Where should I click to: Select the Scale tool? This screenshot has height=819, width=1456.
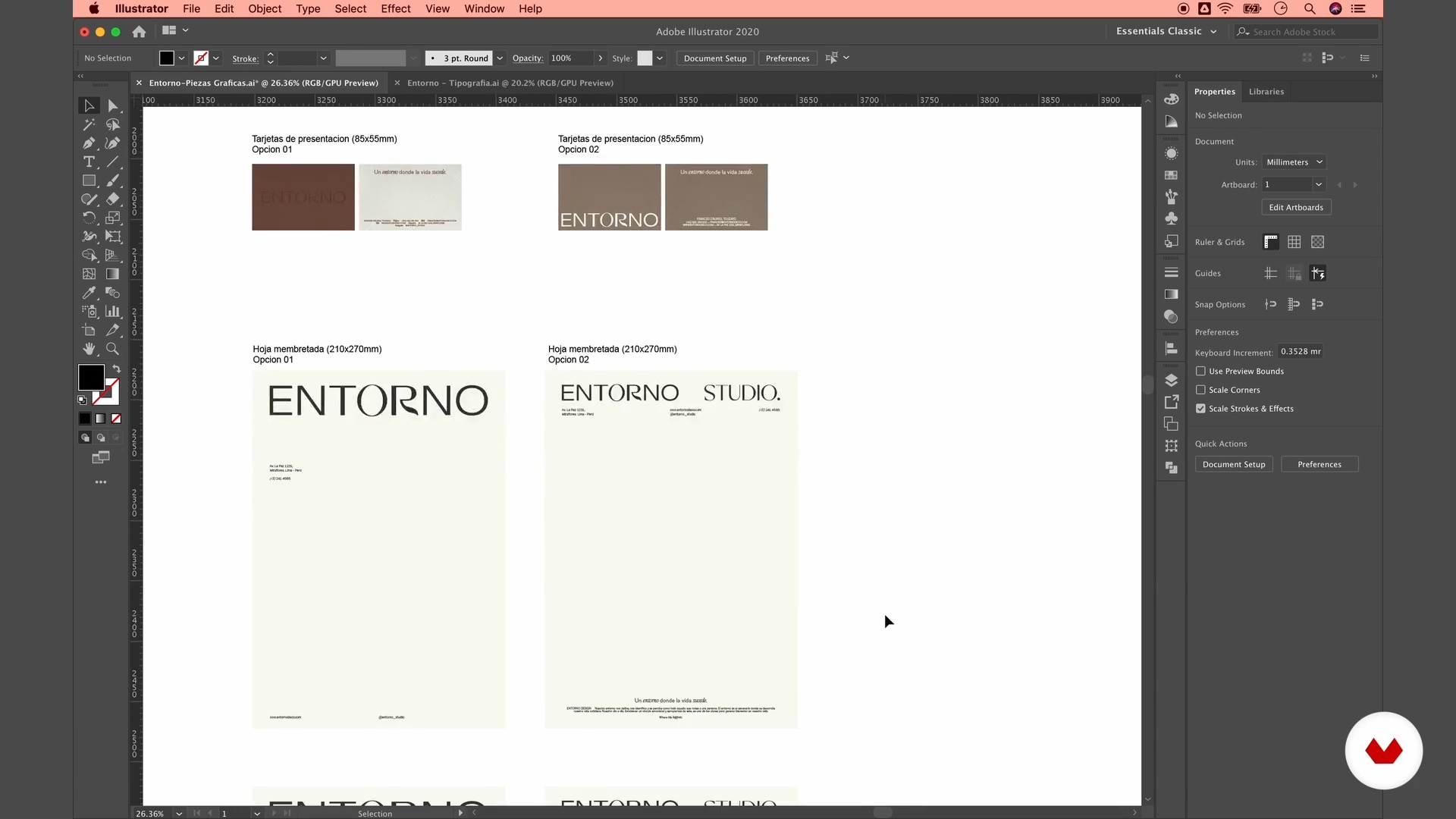[113, 218]
